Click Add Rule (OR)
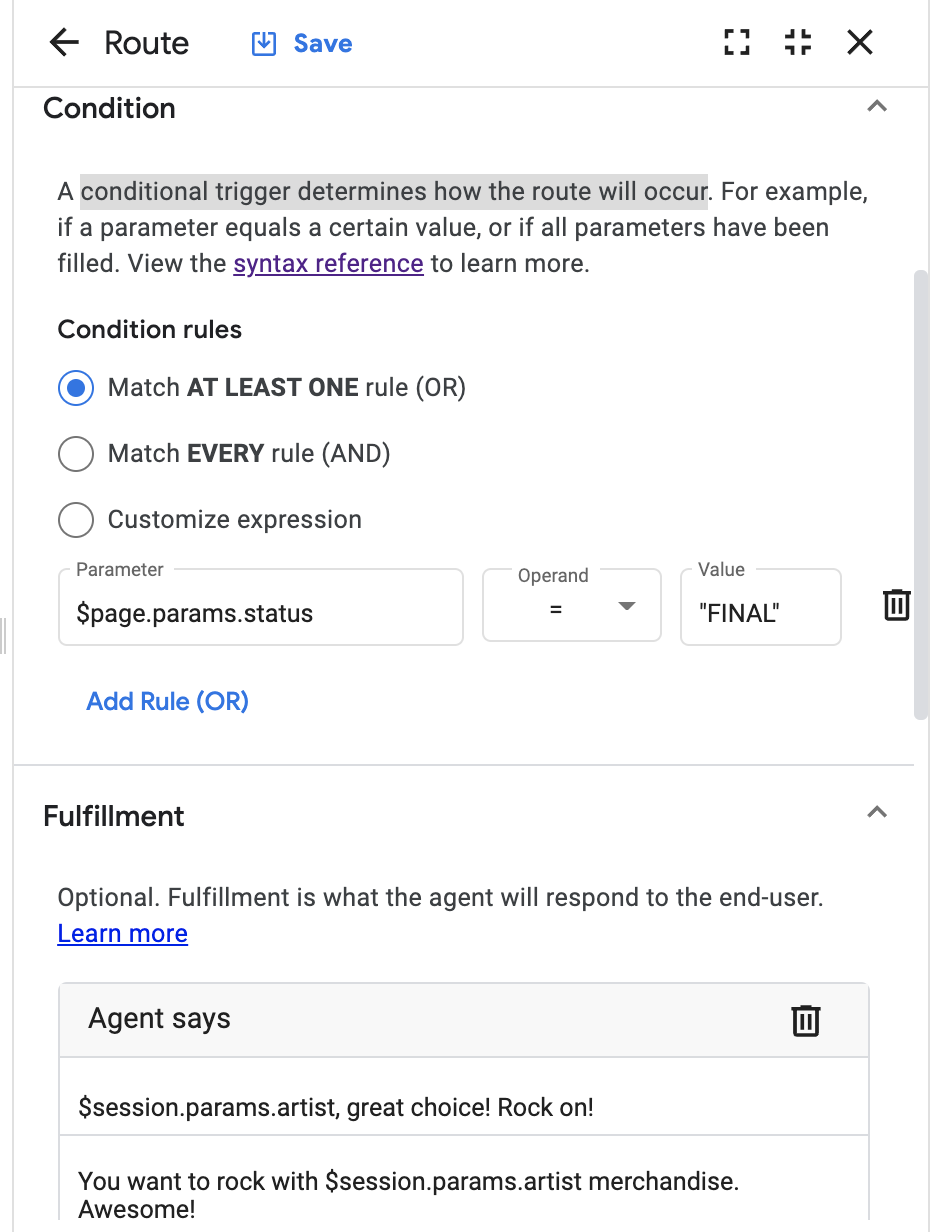 pos(168,701)
